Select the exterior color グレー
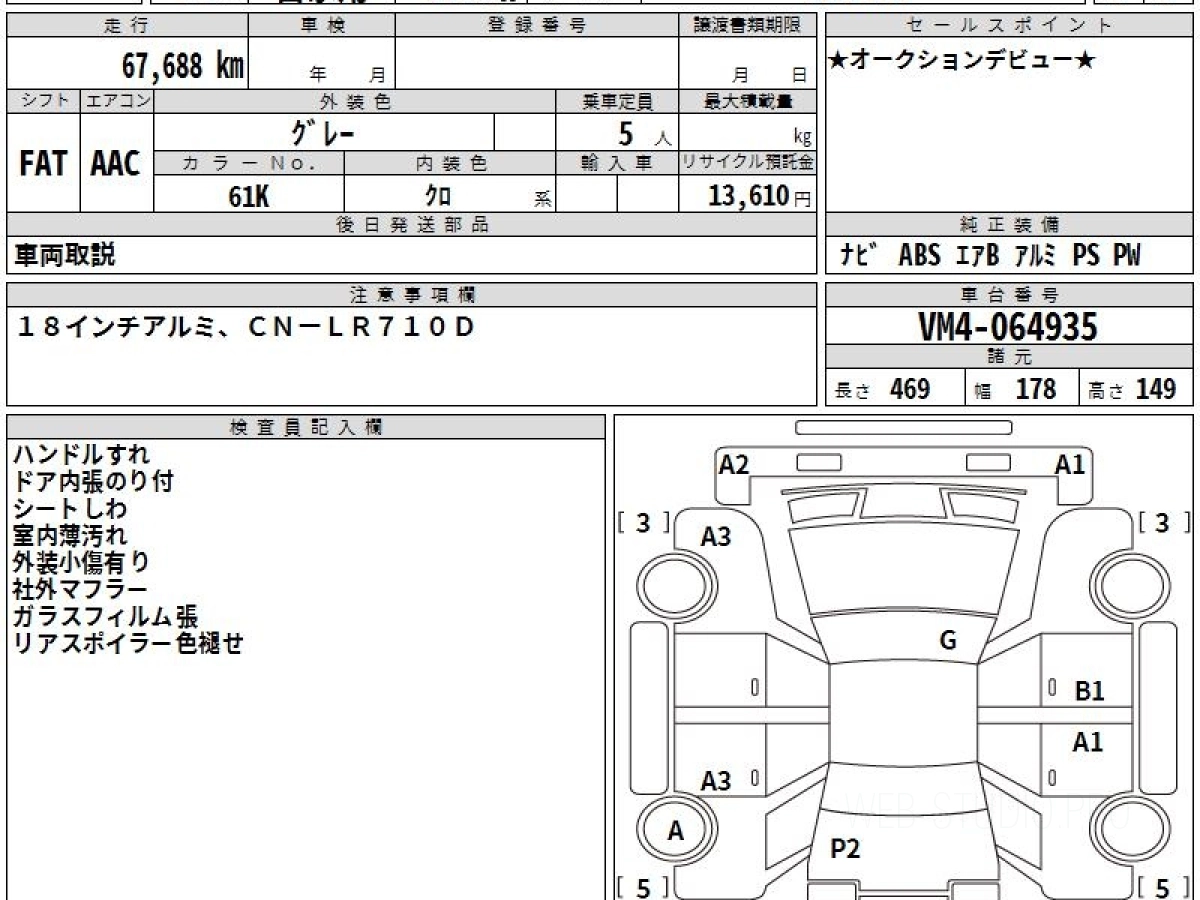The image size is (1200, 900). tap(323, 132)
